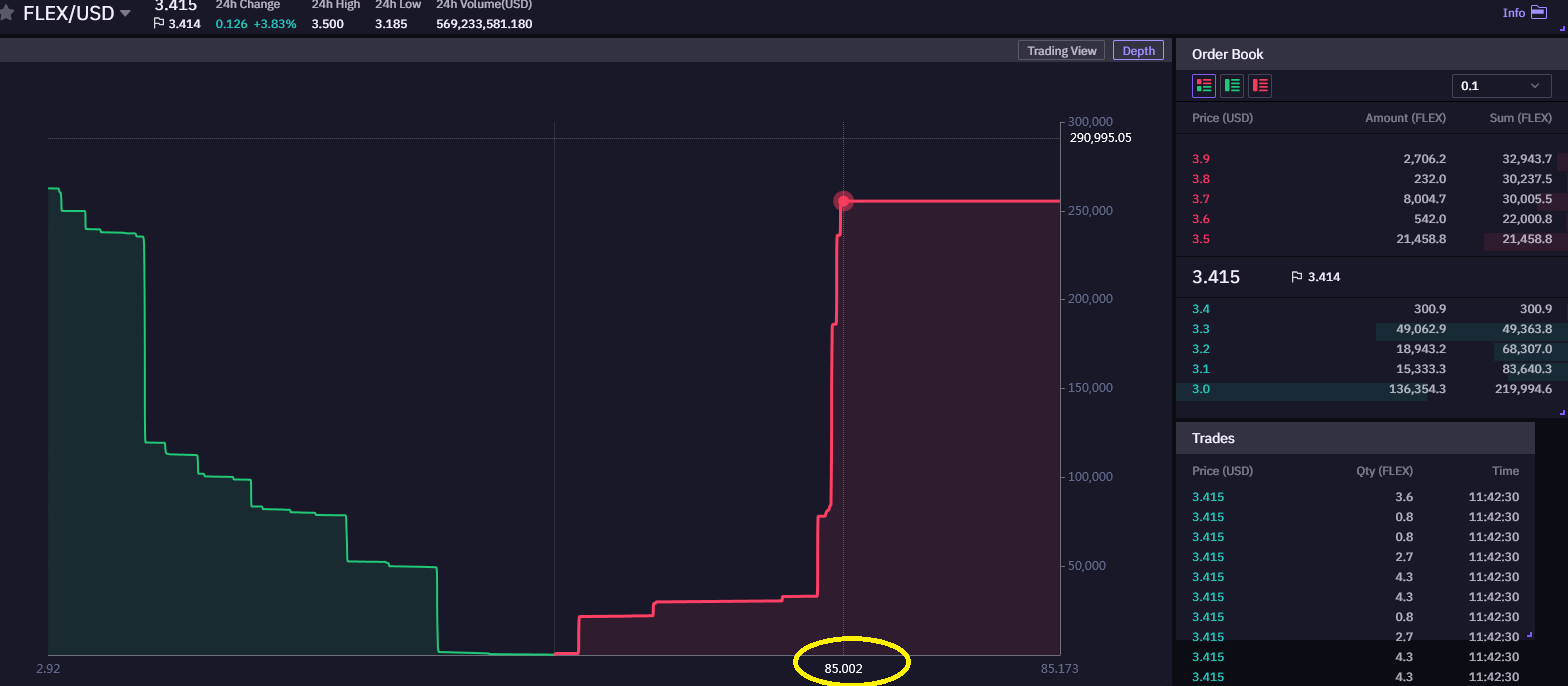Click the trade row with quantity 3.6
This screenshot has width=1568, height=686.
tap(1355, 497)
